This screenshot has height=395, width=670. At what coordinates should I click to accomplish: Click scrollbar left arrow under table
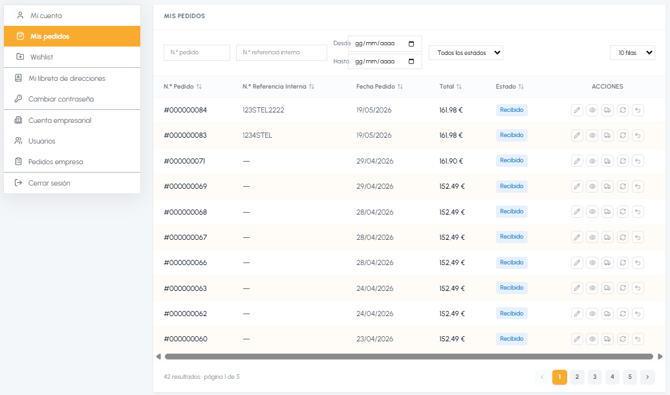159,357
